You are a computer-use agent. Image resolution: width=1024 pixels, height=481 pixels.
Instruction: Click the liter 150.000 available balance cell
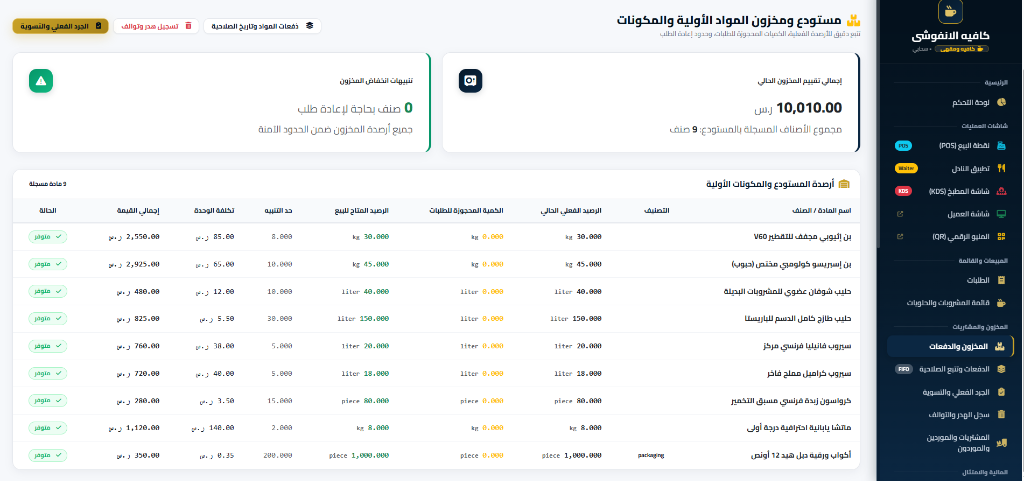click(363, 319)
